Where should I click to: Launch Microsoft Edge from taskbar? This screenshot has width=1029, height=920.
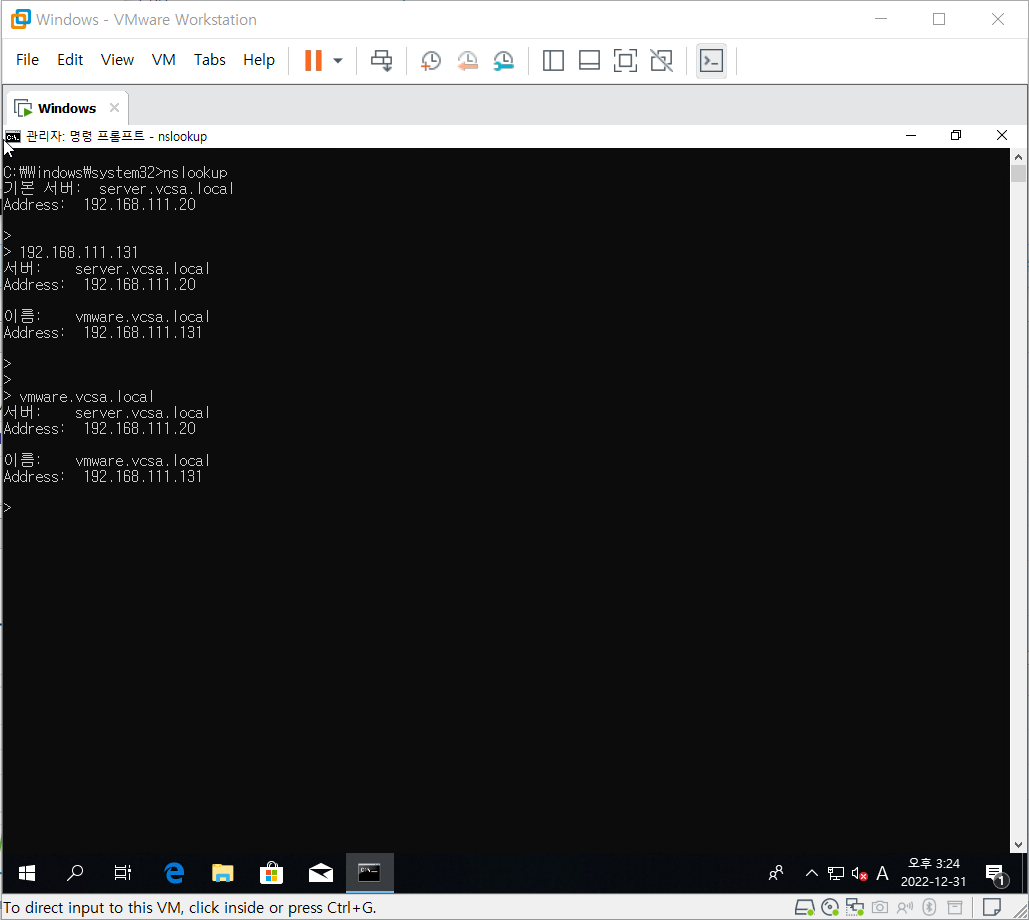[x=174, y=873]
